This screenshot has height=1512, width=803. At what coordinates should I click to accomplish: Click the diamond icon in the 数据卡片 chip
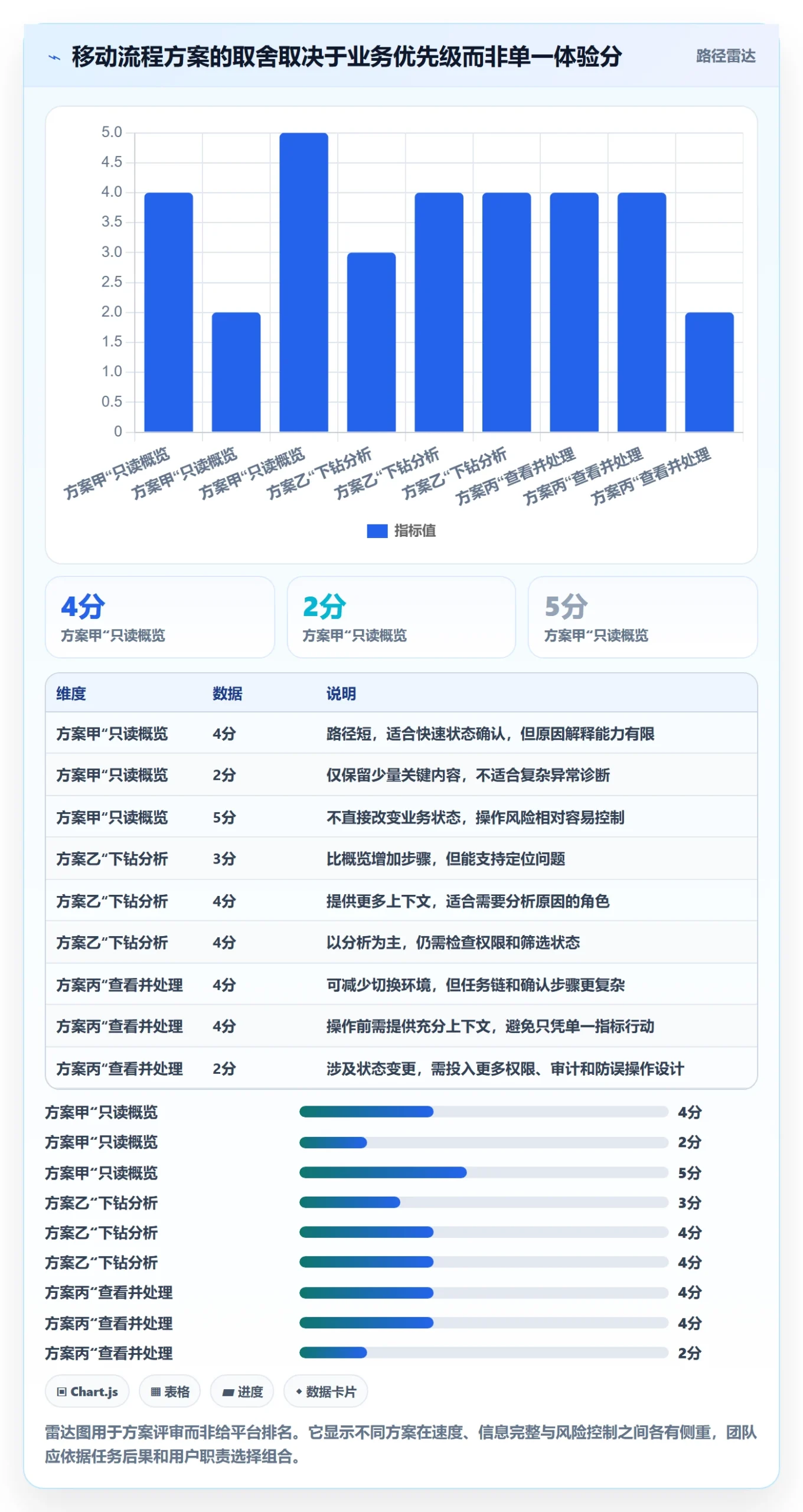[299, 1392]
